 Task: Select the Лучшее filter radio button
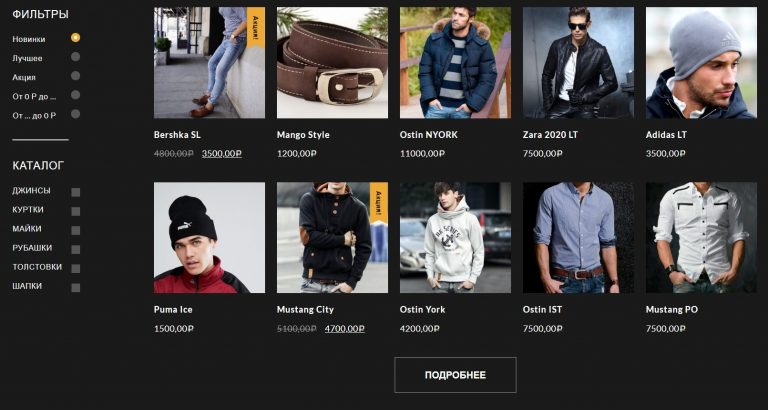pos(75,57)
